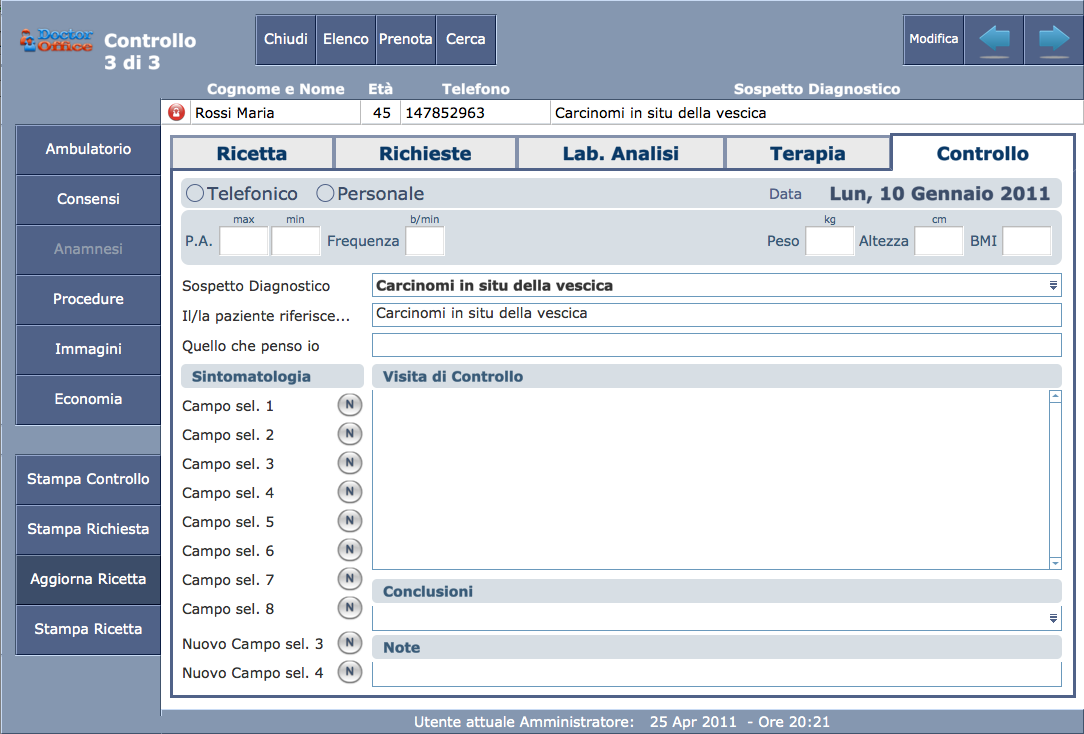Open the Lab. Analisi tab
This screenshot has width=1084, height=734.
tap(621, 153)
